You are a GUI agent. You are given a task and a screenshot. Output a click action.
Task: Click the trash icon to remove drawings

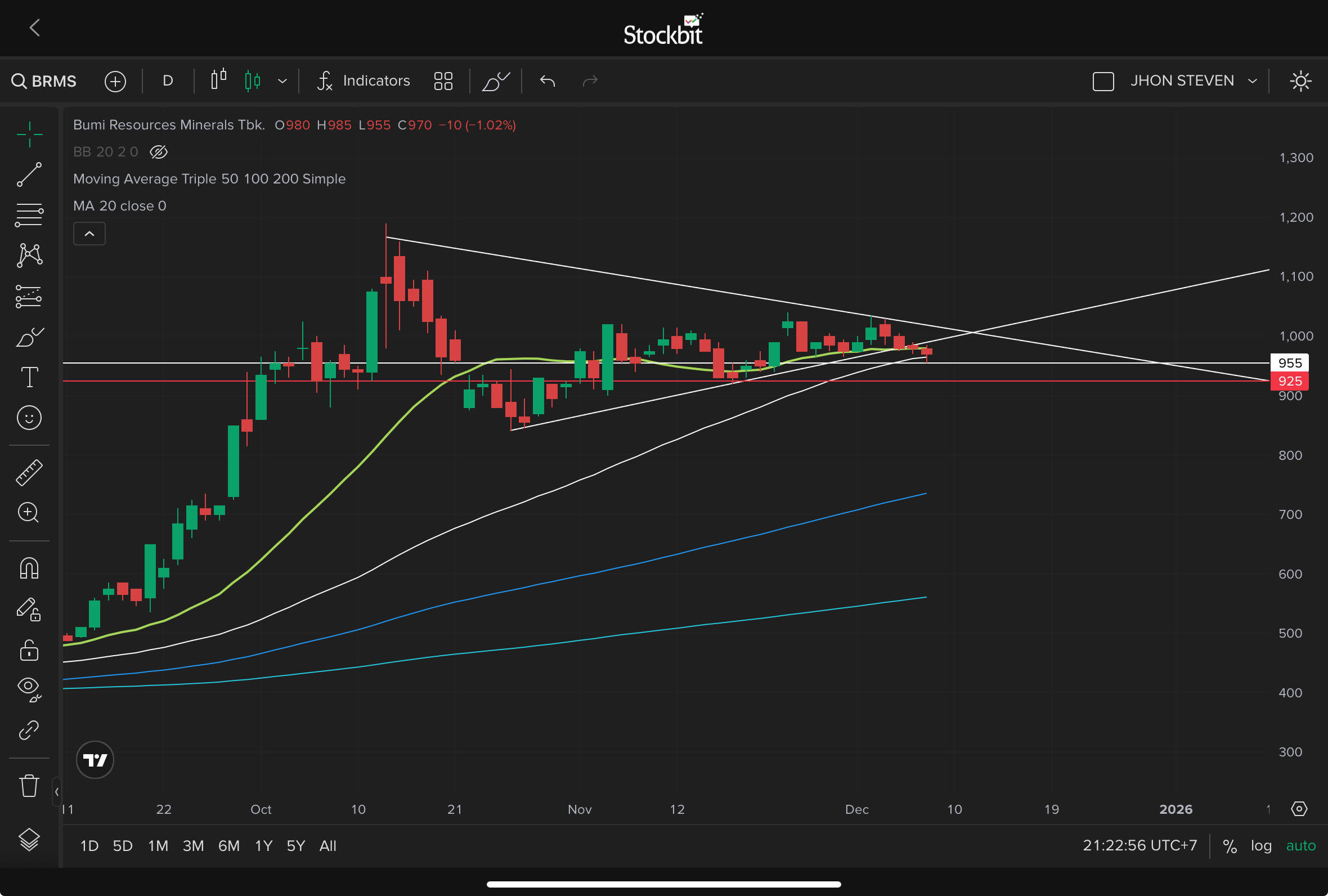[29, 786]
